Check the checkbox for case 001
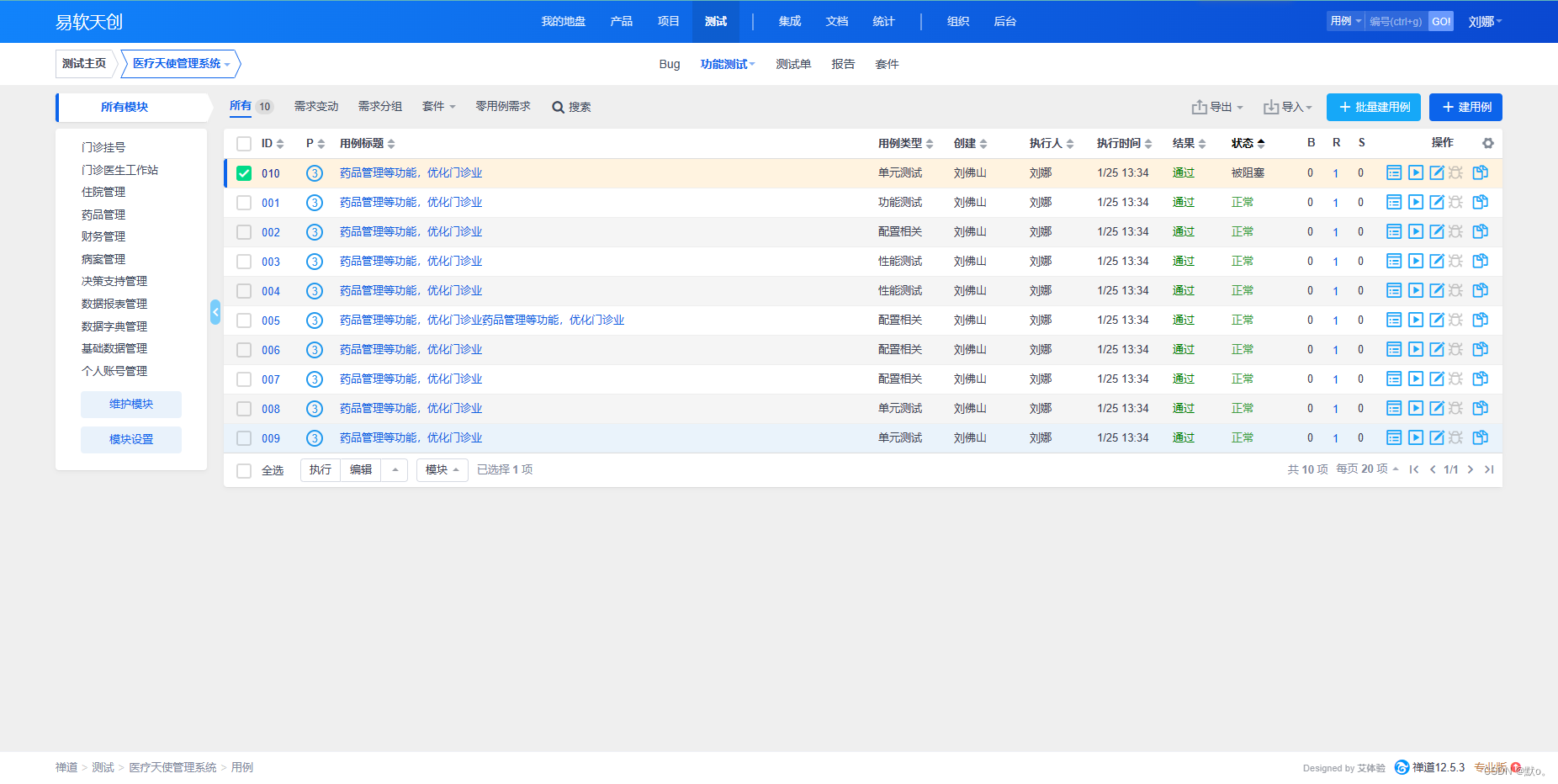This screenshot has height=784, width=1558. (244, 203)
